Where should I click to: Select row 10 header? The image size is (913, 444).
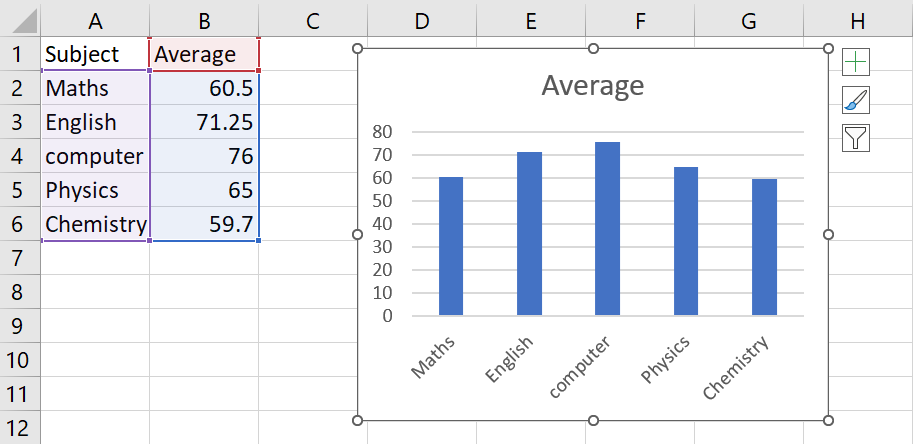[x=20, y=360]
